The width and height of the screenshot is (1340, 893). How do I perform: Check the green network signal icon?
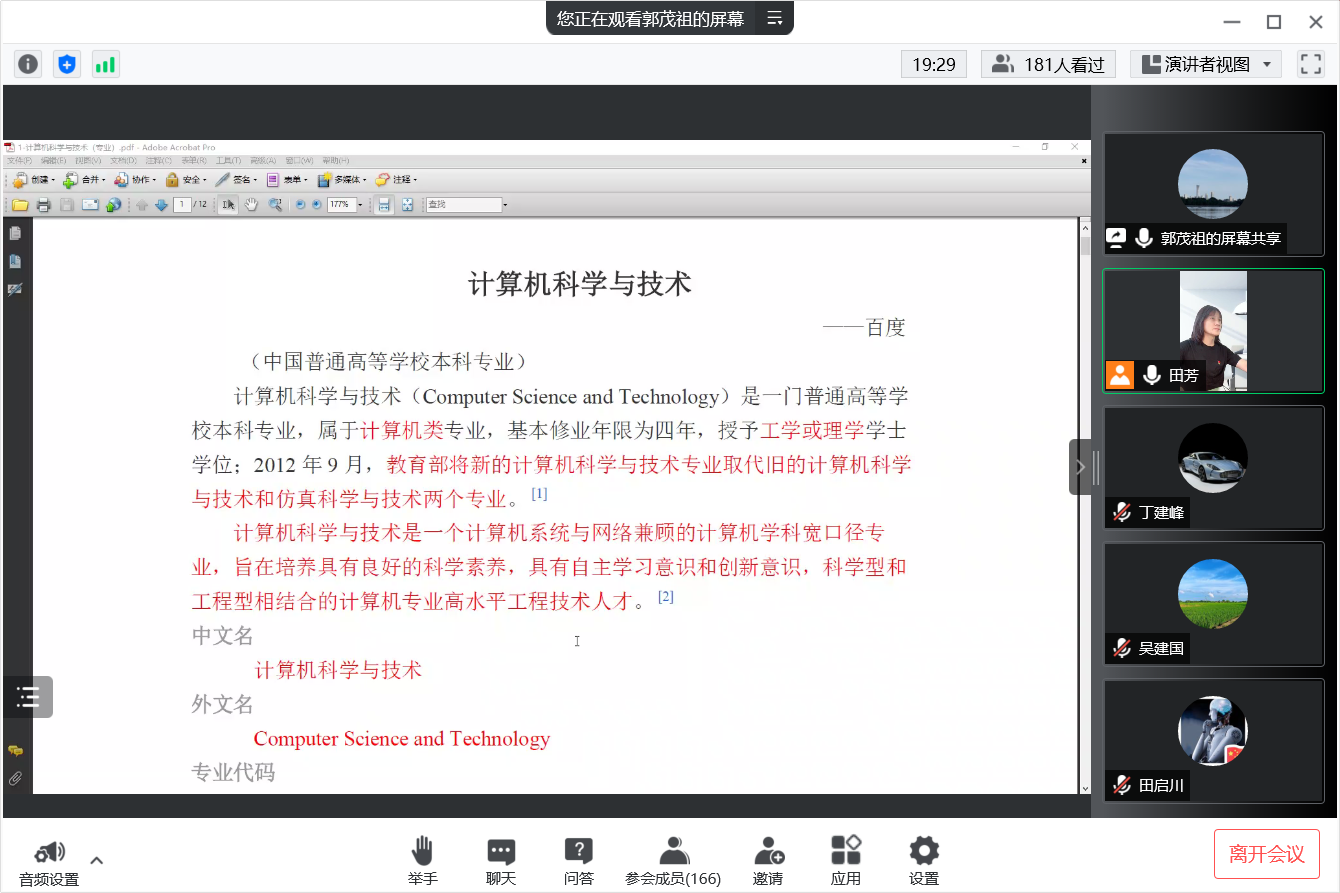click(105, 65)
